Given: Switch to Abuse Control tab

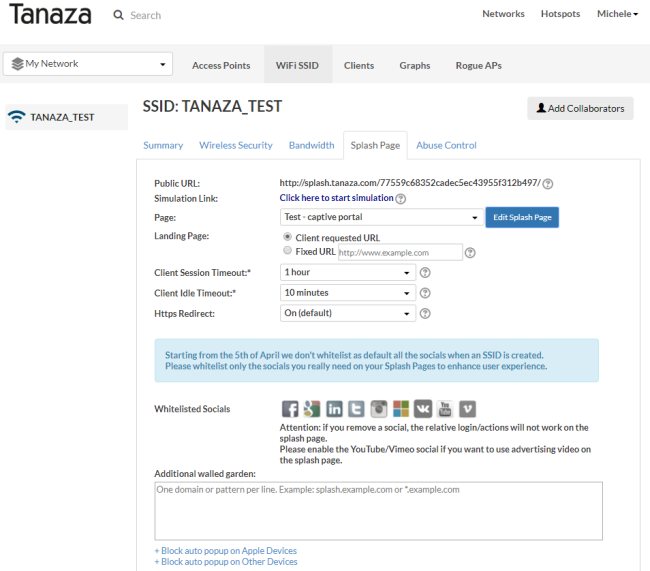Looking at the screenshot, I should [x=446, y=145].
